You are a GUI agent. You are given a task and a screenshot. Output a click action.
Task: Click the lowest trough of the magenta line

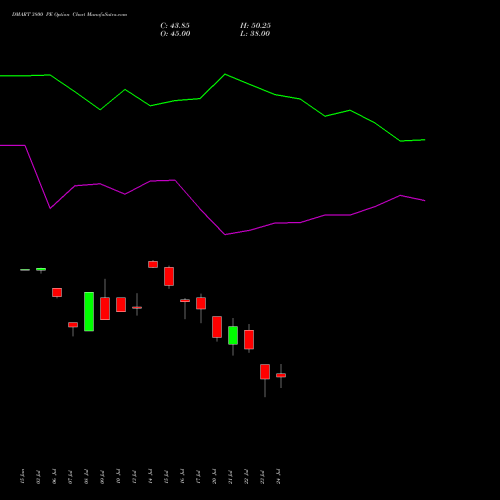tap(225, 235)
